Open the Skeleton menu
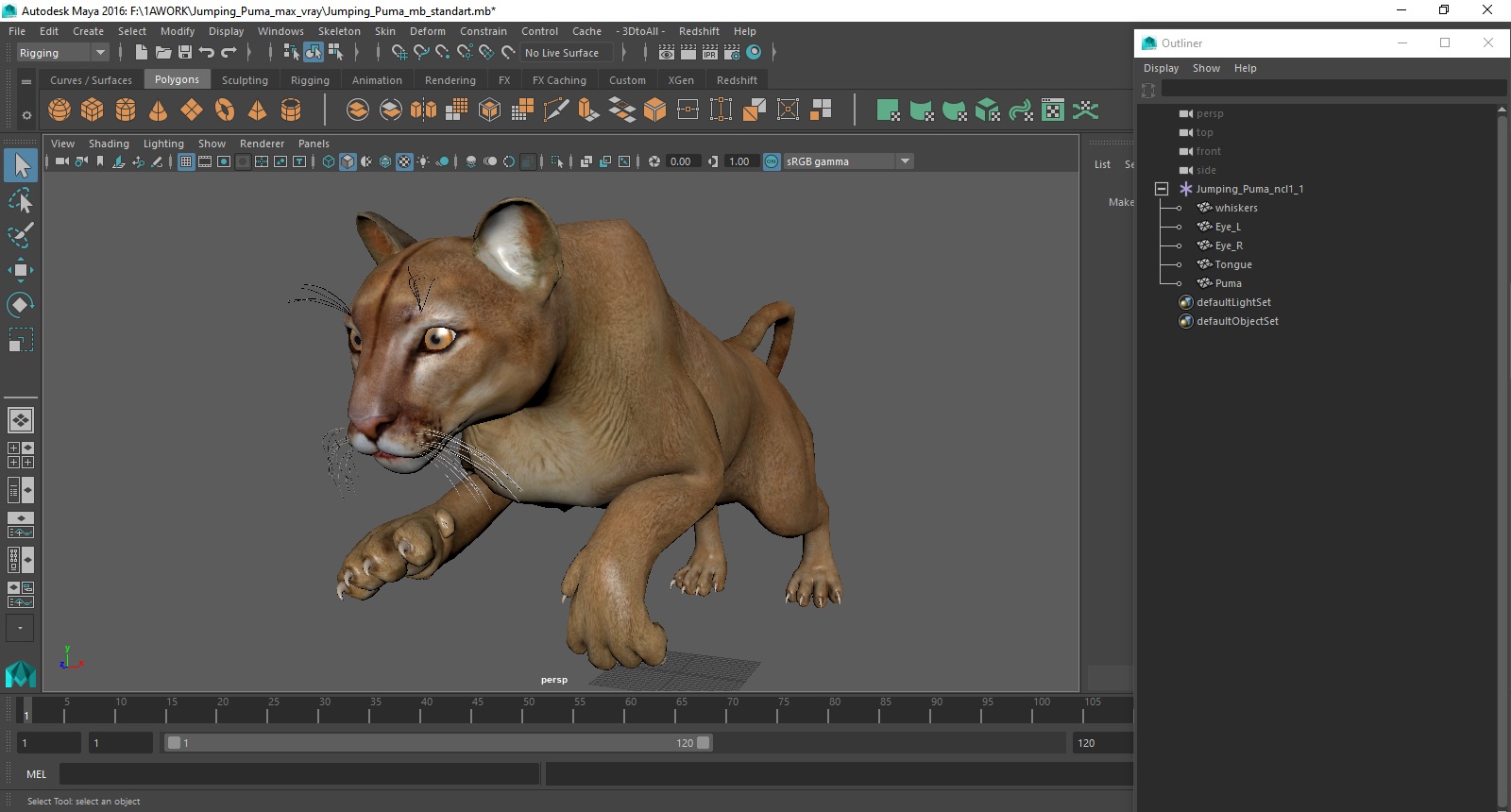The image size is (1511, 812). point(338,31)
